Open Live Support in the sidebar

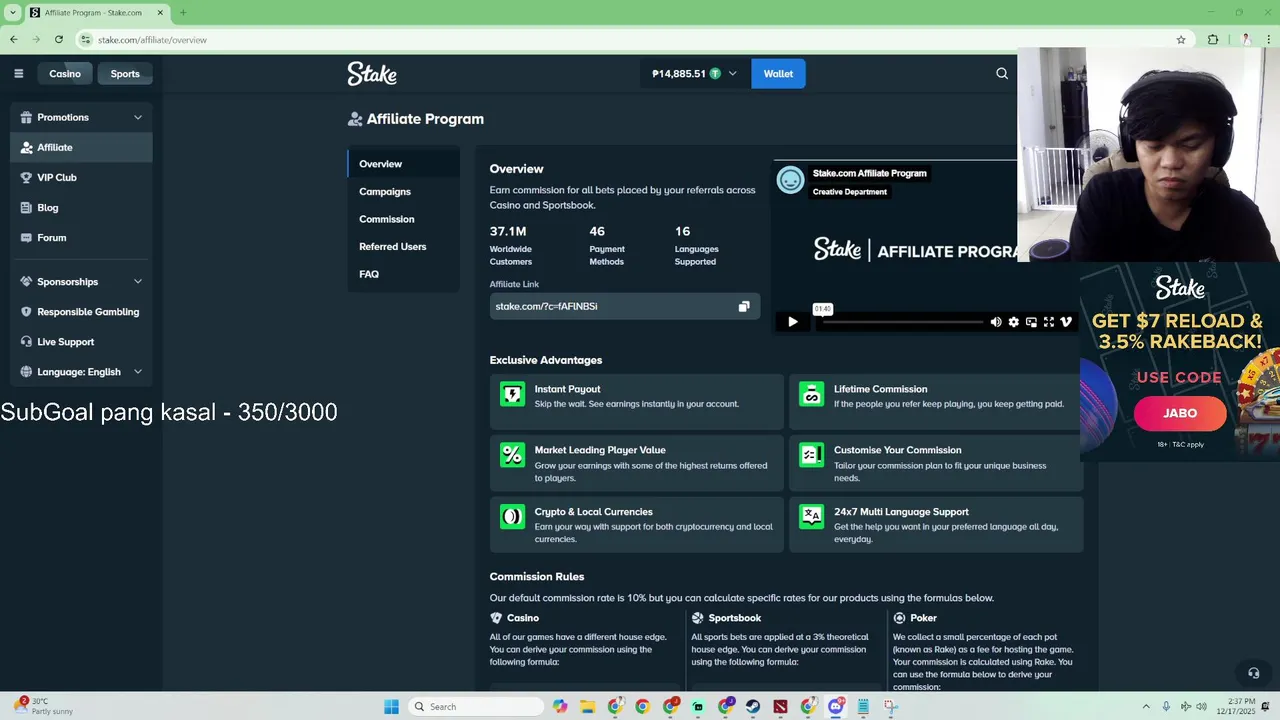81,342
